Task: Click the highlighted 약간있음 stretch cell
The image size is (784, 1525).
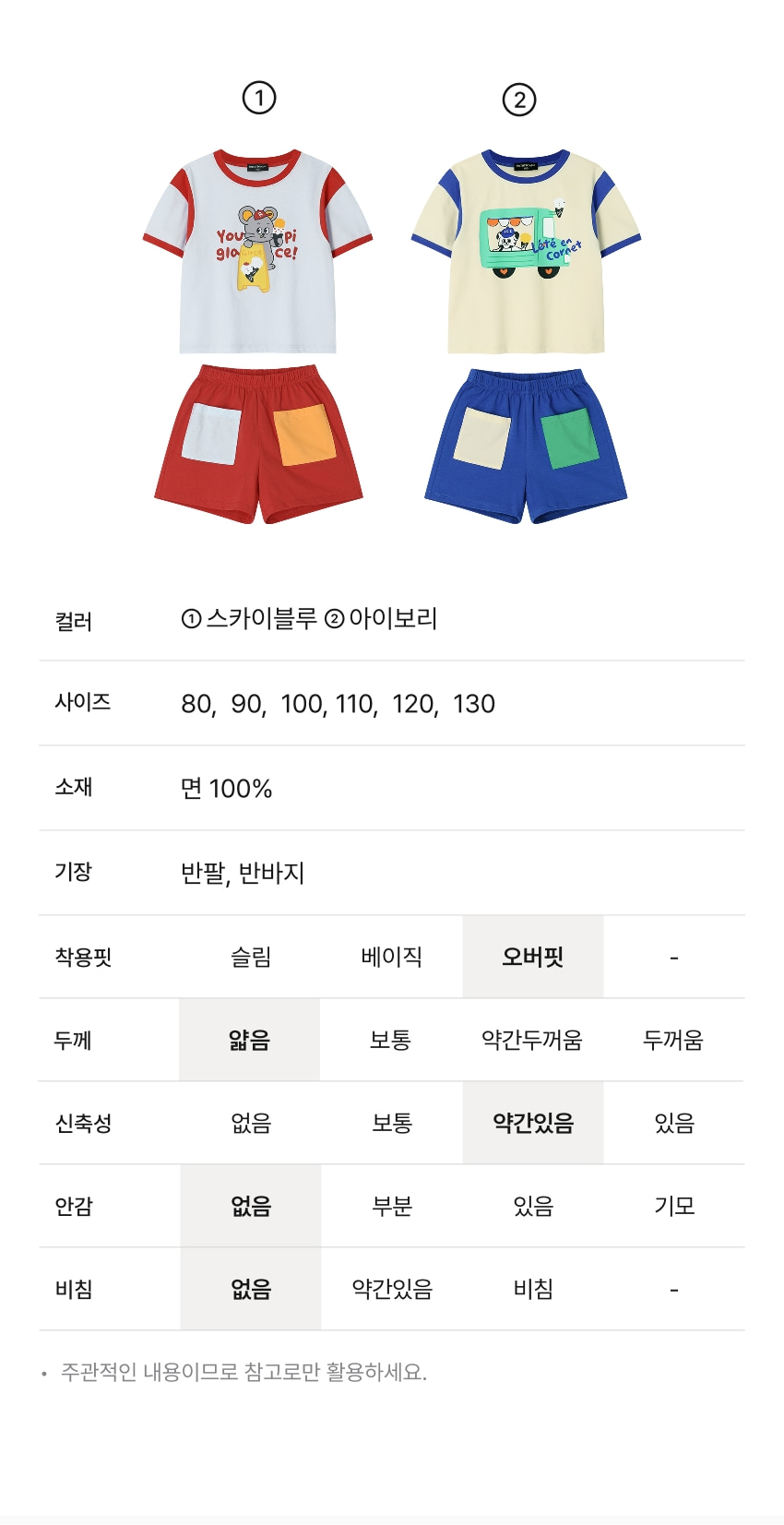Action: coord(532,1123)
